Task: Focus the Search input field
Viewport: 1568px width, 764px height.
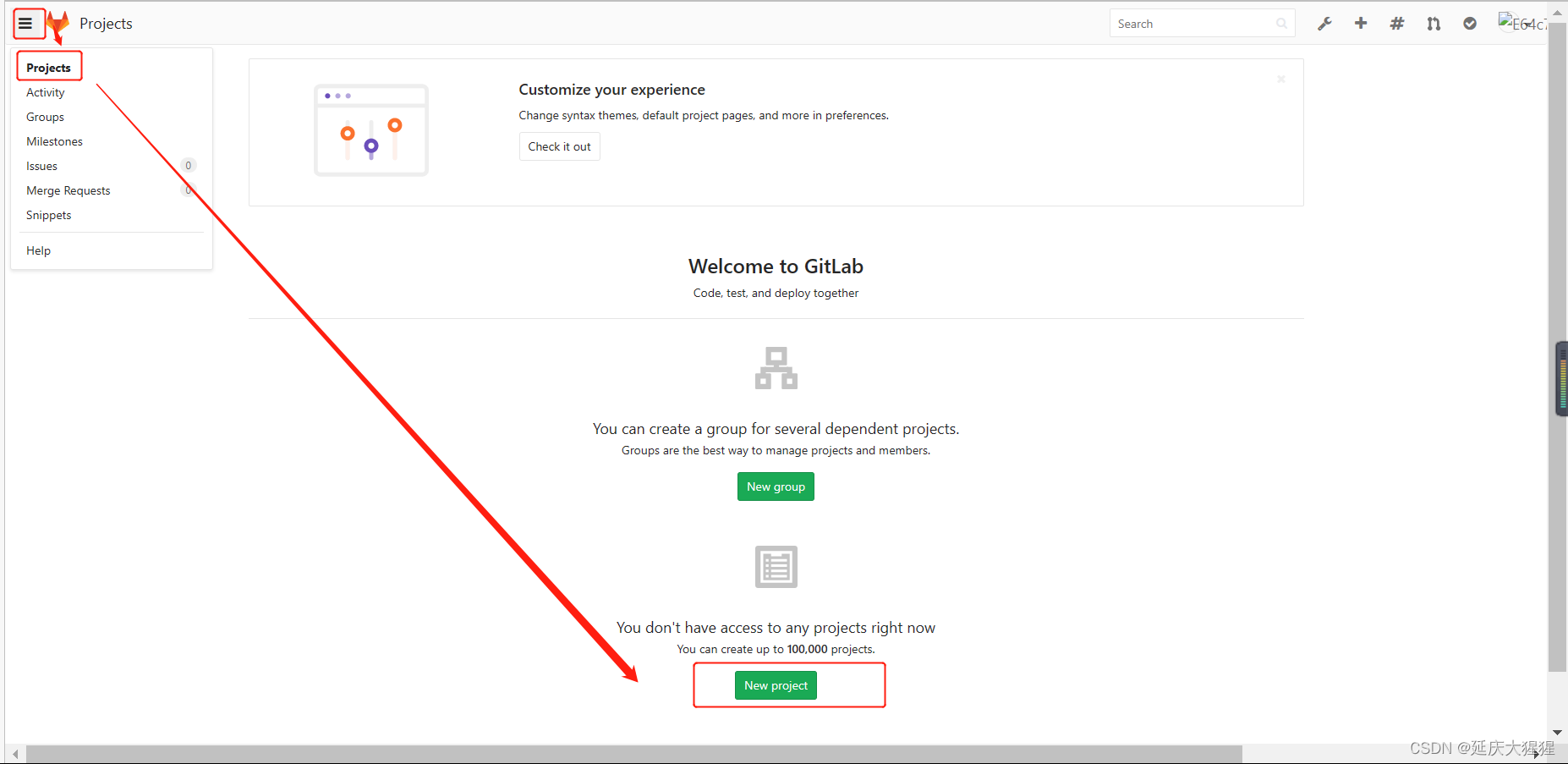Action: [1202, 24]
